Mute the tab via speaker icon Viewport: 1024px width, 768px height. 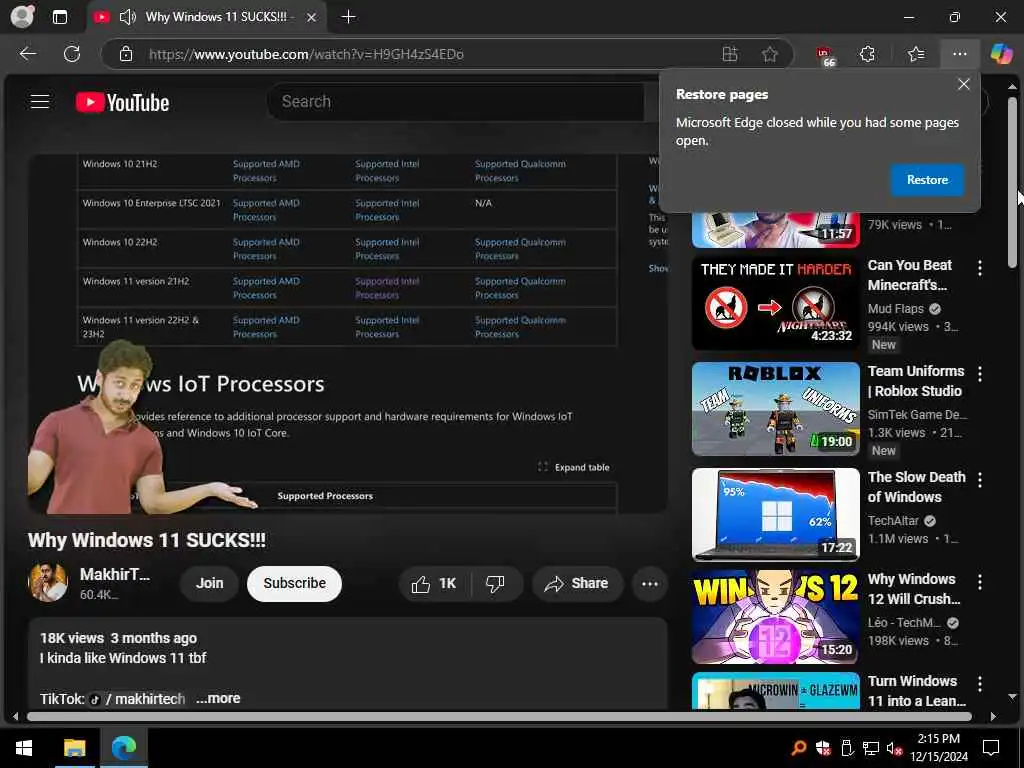pyautogui.click(x=128, y=17)
